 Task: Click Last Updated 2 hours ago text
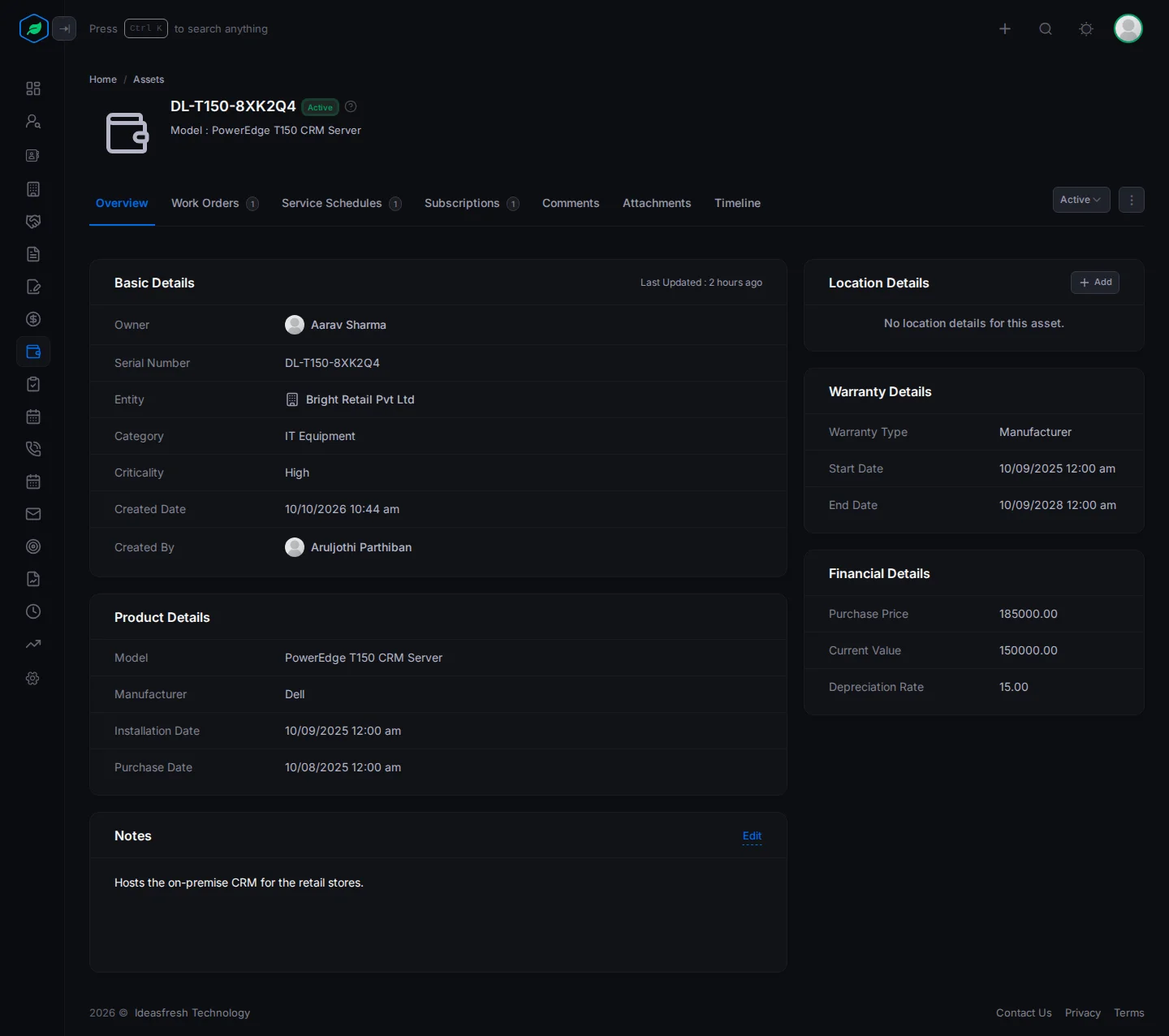click(701, 283)
